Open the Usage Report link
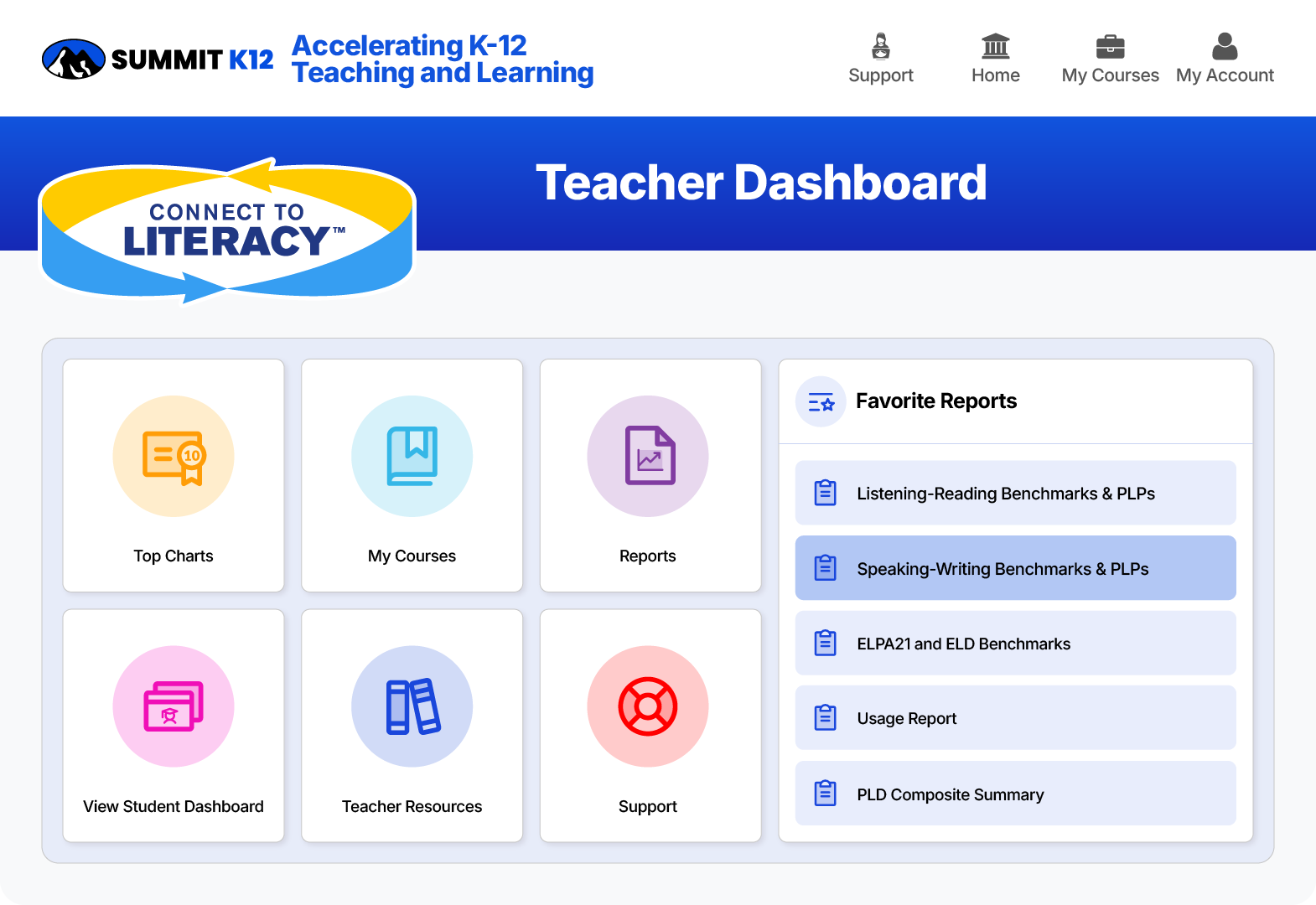This screenshot has width=1316, height=905. click(1016, 718)
